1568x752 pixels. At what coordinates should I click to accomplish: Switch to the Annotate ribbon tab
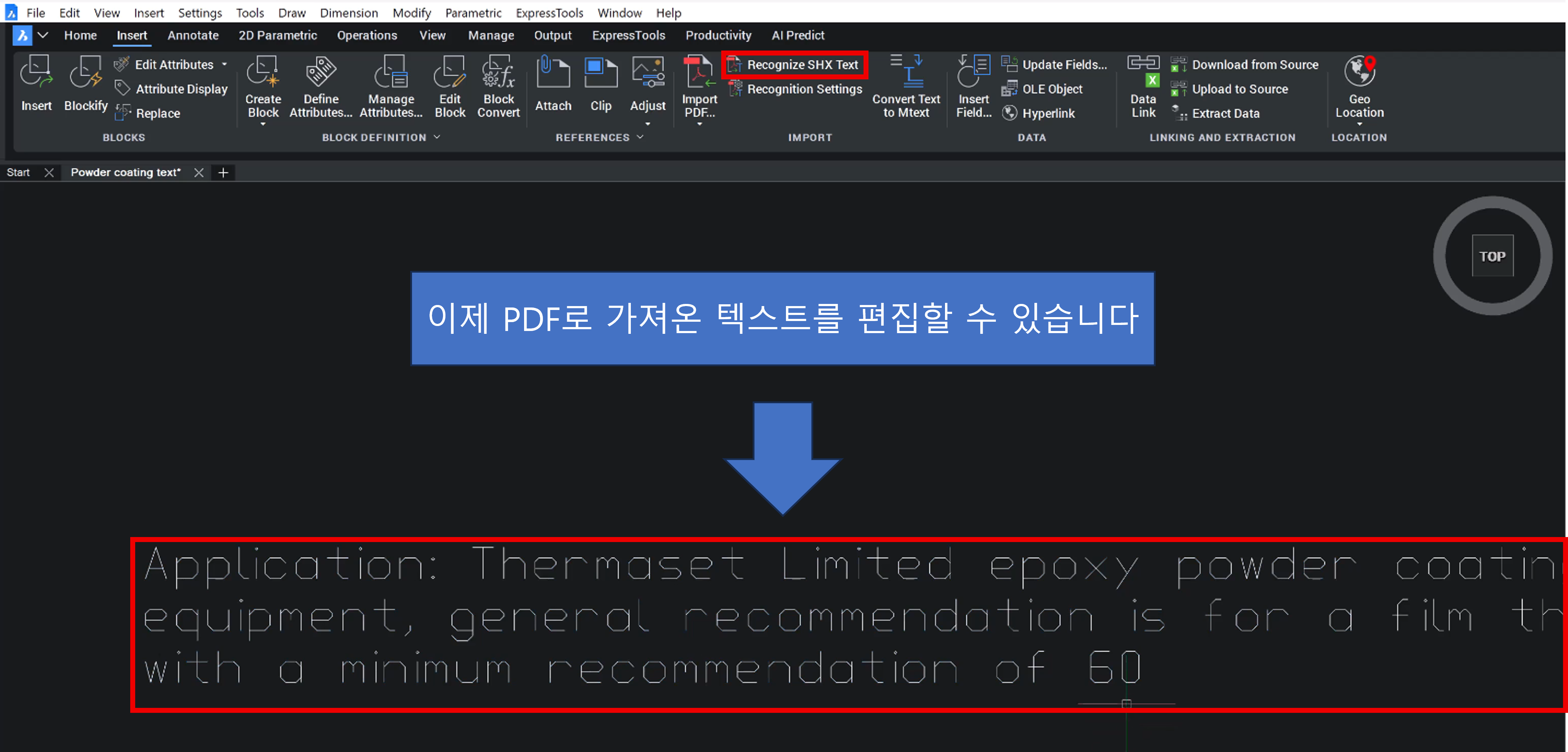pyautogui.click(x=193, y=35)
